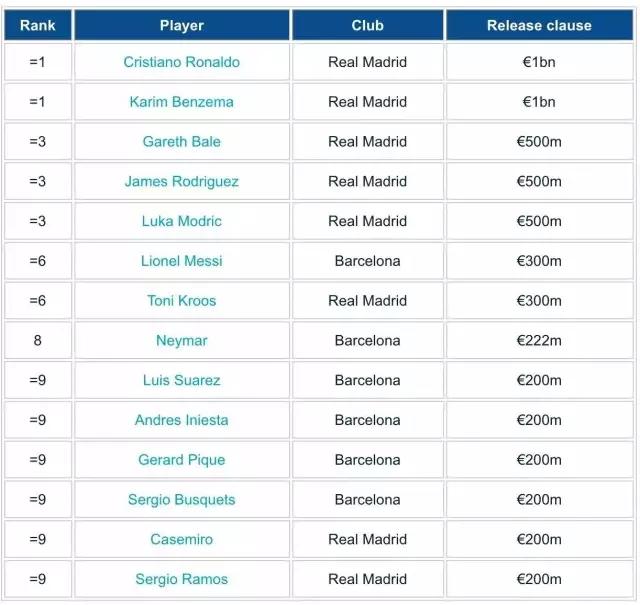Open the Cristiano Ronaldo player link
This screenshot has width=640, height=605.
[181, 62]
